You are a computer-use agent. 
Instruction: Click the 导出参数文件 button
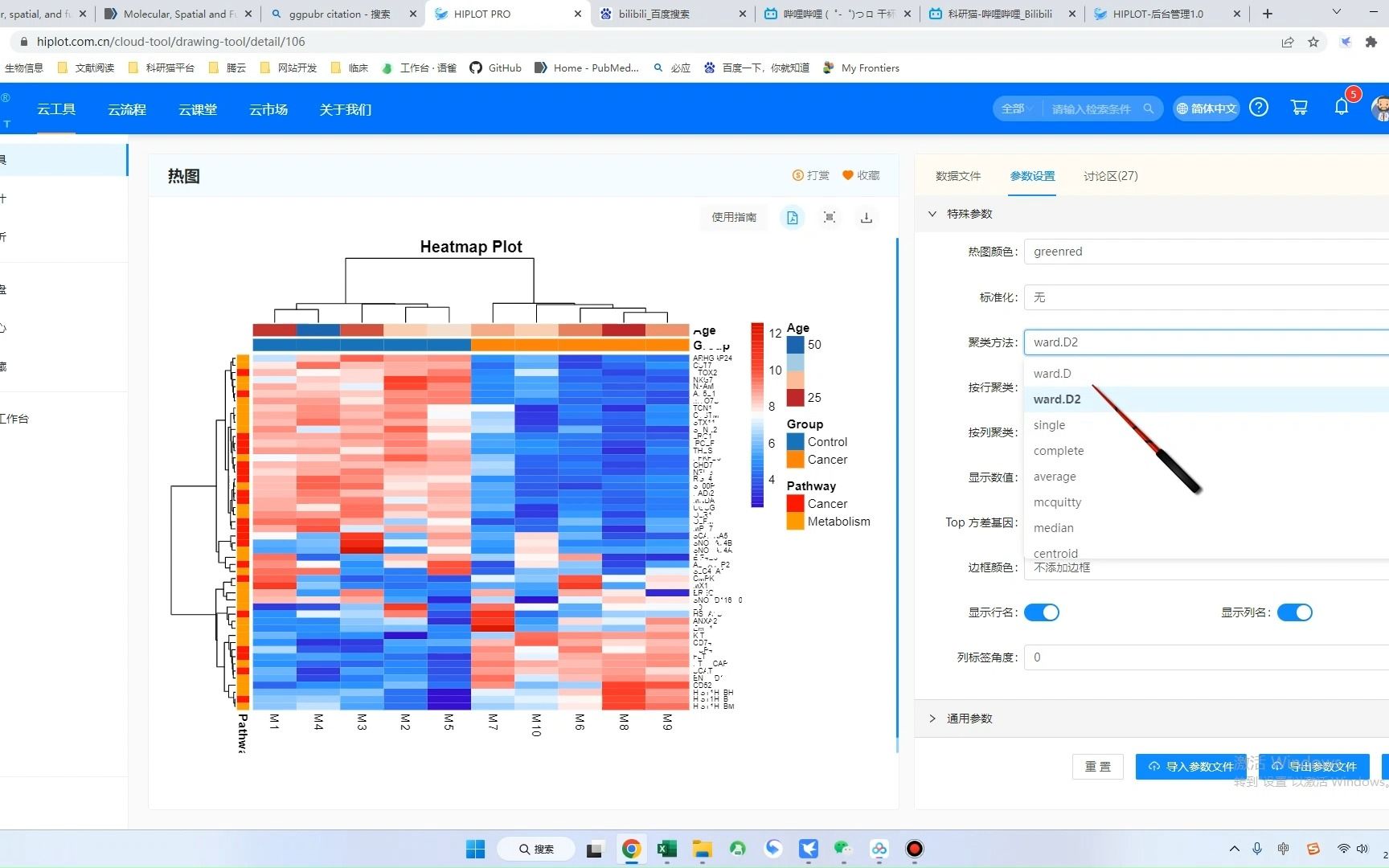tap(1314, 767)
